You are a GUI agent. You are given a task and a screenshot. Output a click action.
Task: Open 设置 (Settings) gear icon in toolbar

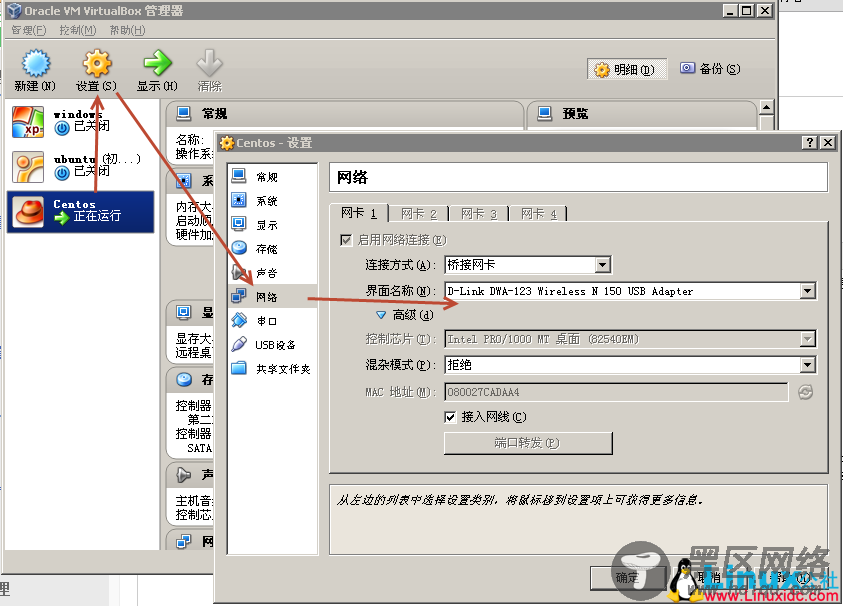click(97, 63)
